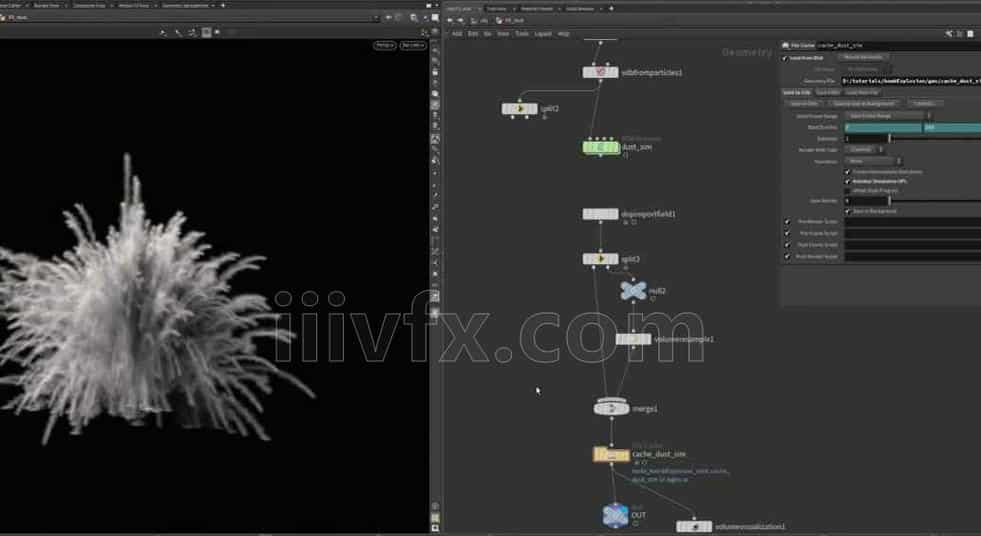The image size is (981, 536).
Task: Click the Substeps slider handle
Action: (890, 139)
